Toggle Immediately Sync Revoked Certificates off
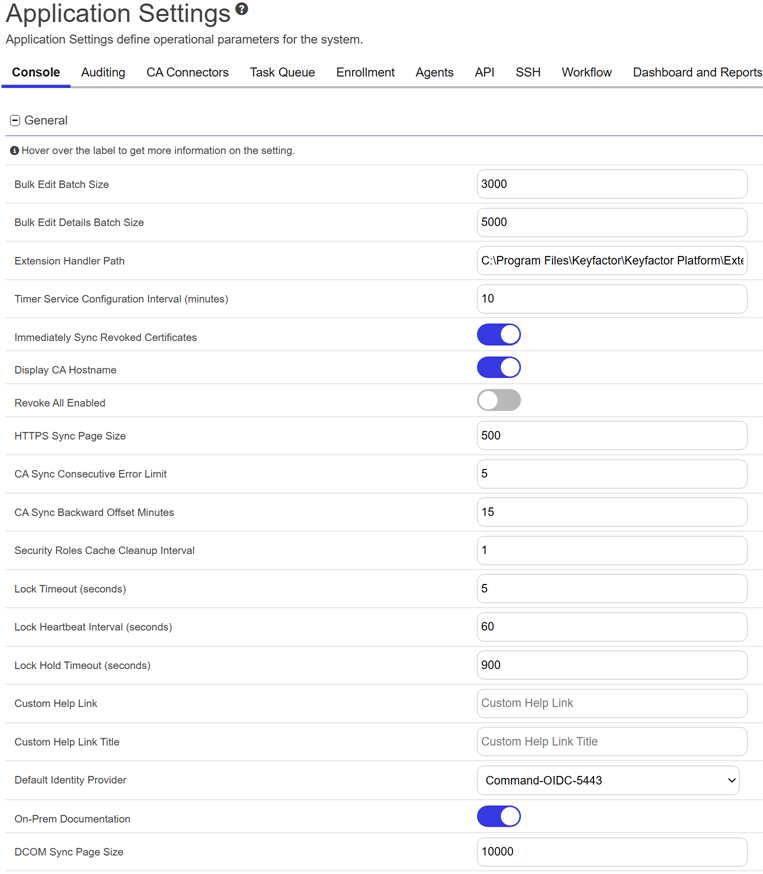763x874 pixels. (498, 335)
